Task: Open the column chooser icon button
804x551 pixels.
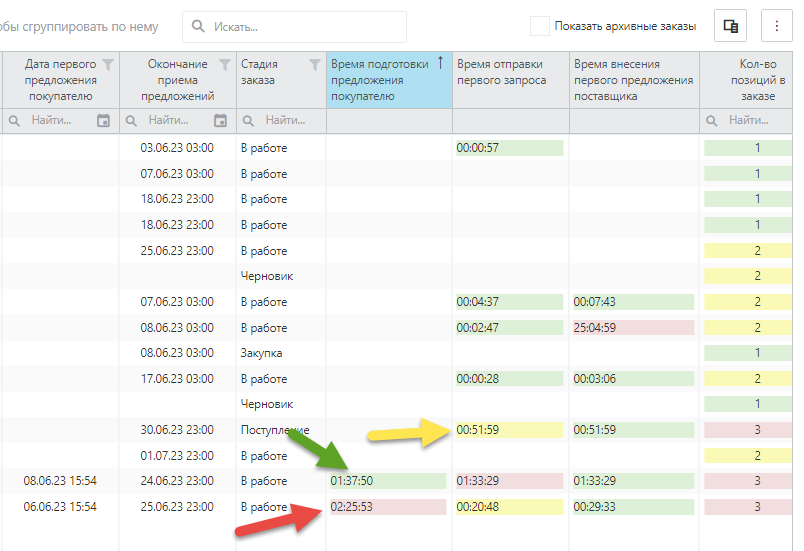Action: [x=730, y=27]
